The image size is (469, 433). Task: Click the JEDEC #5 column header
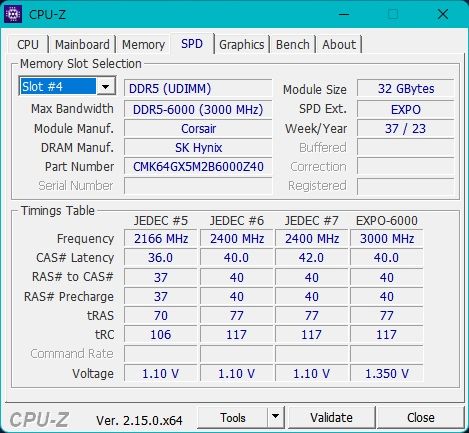(161, 221)
